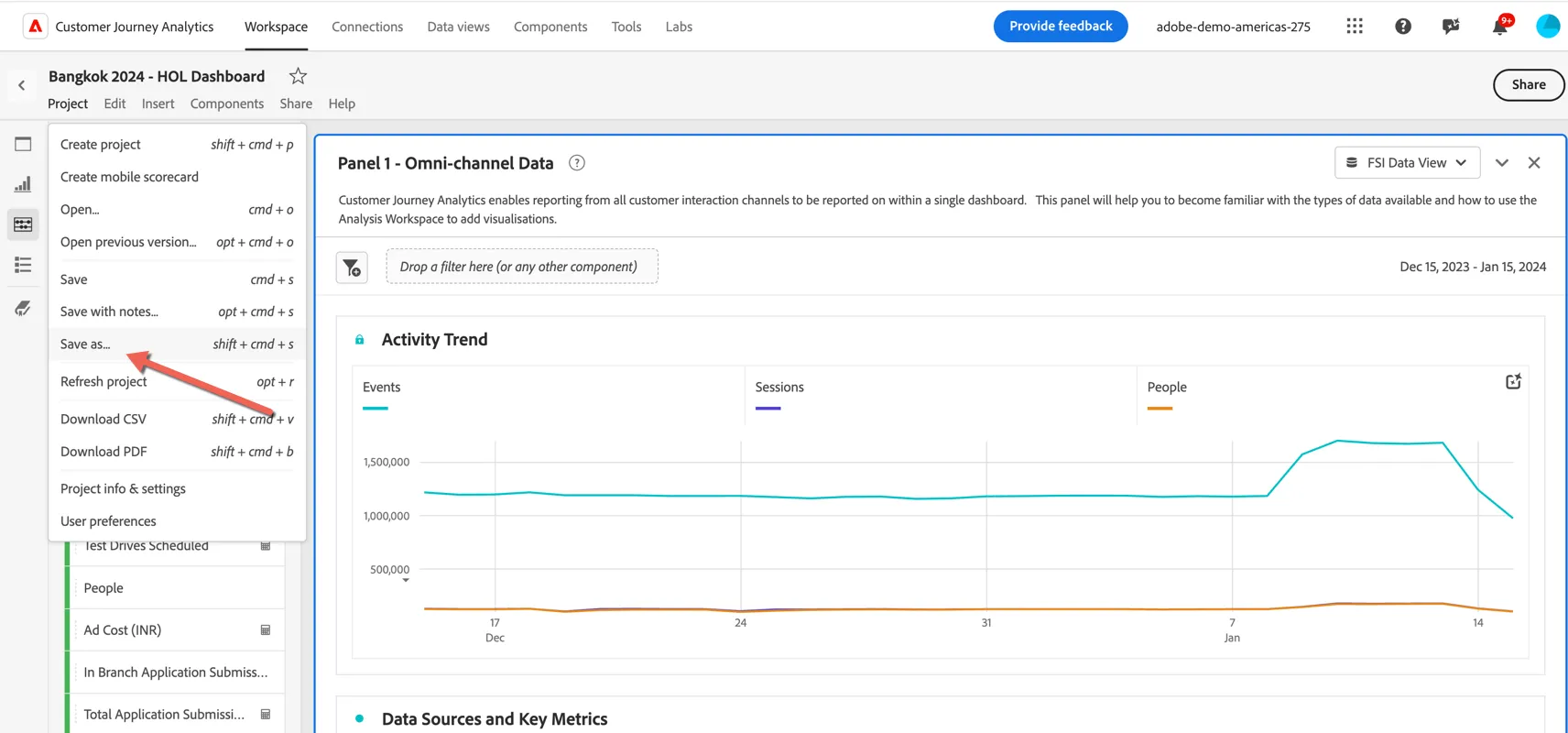Select the Components rail icon
1568x733 pixels.
pos(23,224)
